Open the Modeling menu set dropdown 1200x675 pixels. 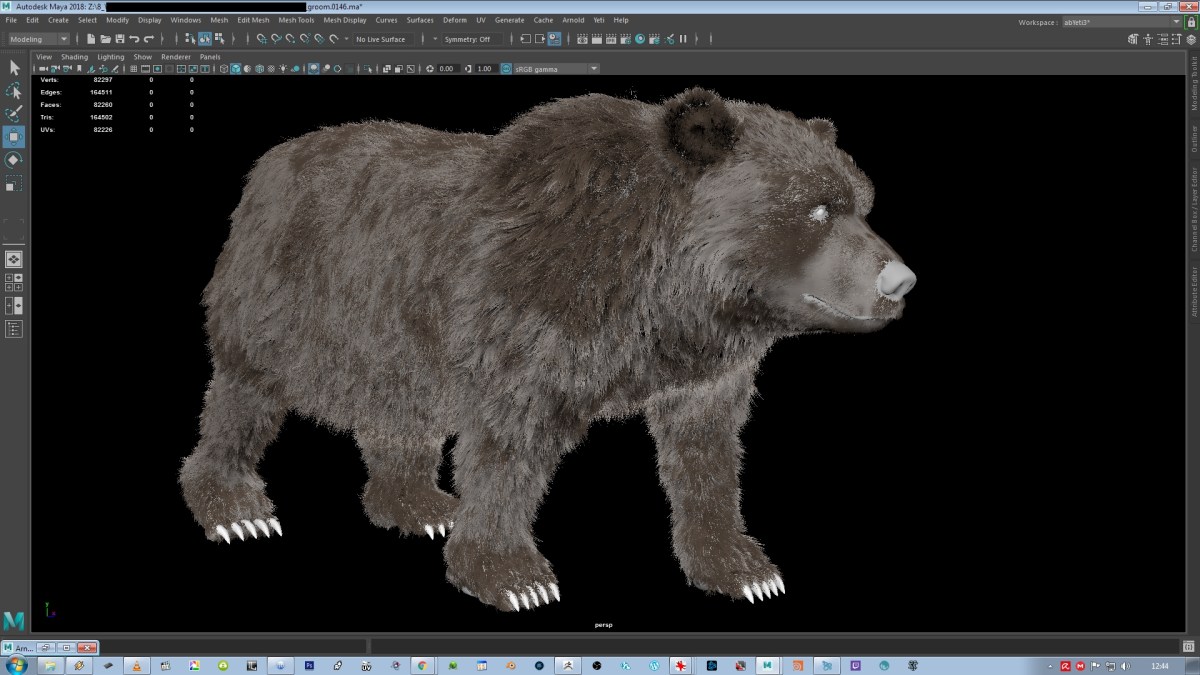point(38,39)
